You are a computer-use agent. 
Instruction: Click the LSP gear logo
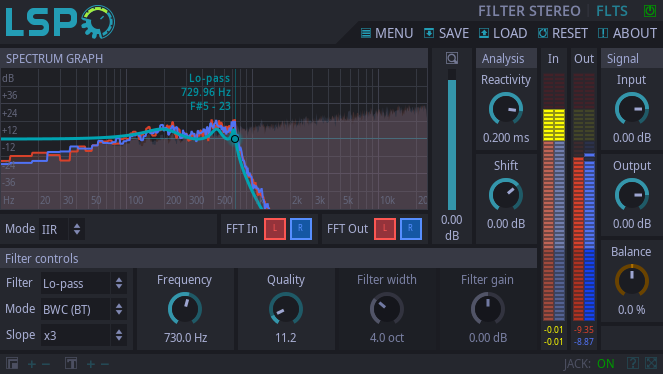(60, 22)
